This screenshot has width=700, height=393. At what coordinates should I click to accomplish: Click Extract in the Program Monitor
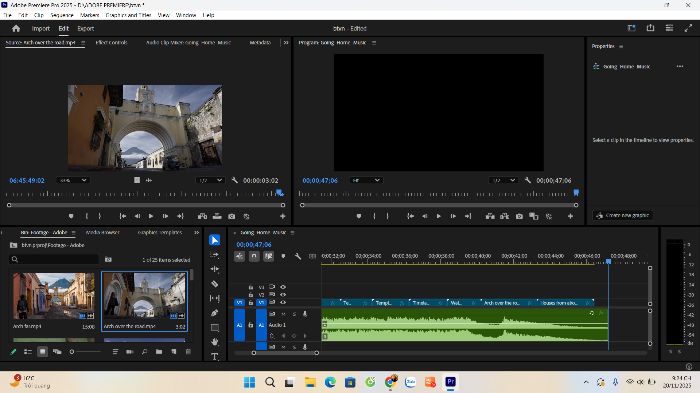pos(504,216)
